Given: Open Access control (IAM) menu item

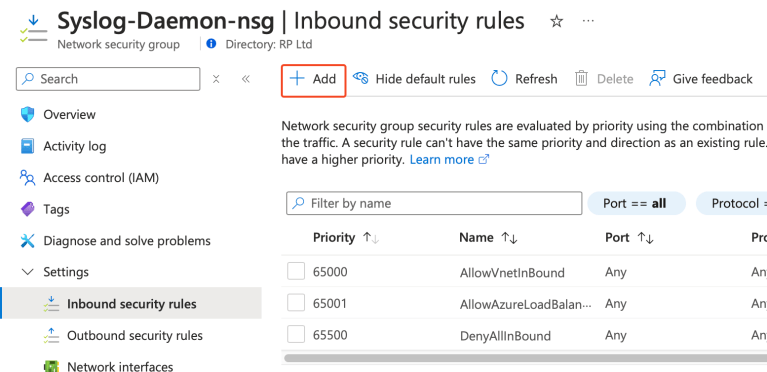Looking at the screenshot, I should 101,178.
